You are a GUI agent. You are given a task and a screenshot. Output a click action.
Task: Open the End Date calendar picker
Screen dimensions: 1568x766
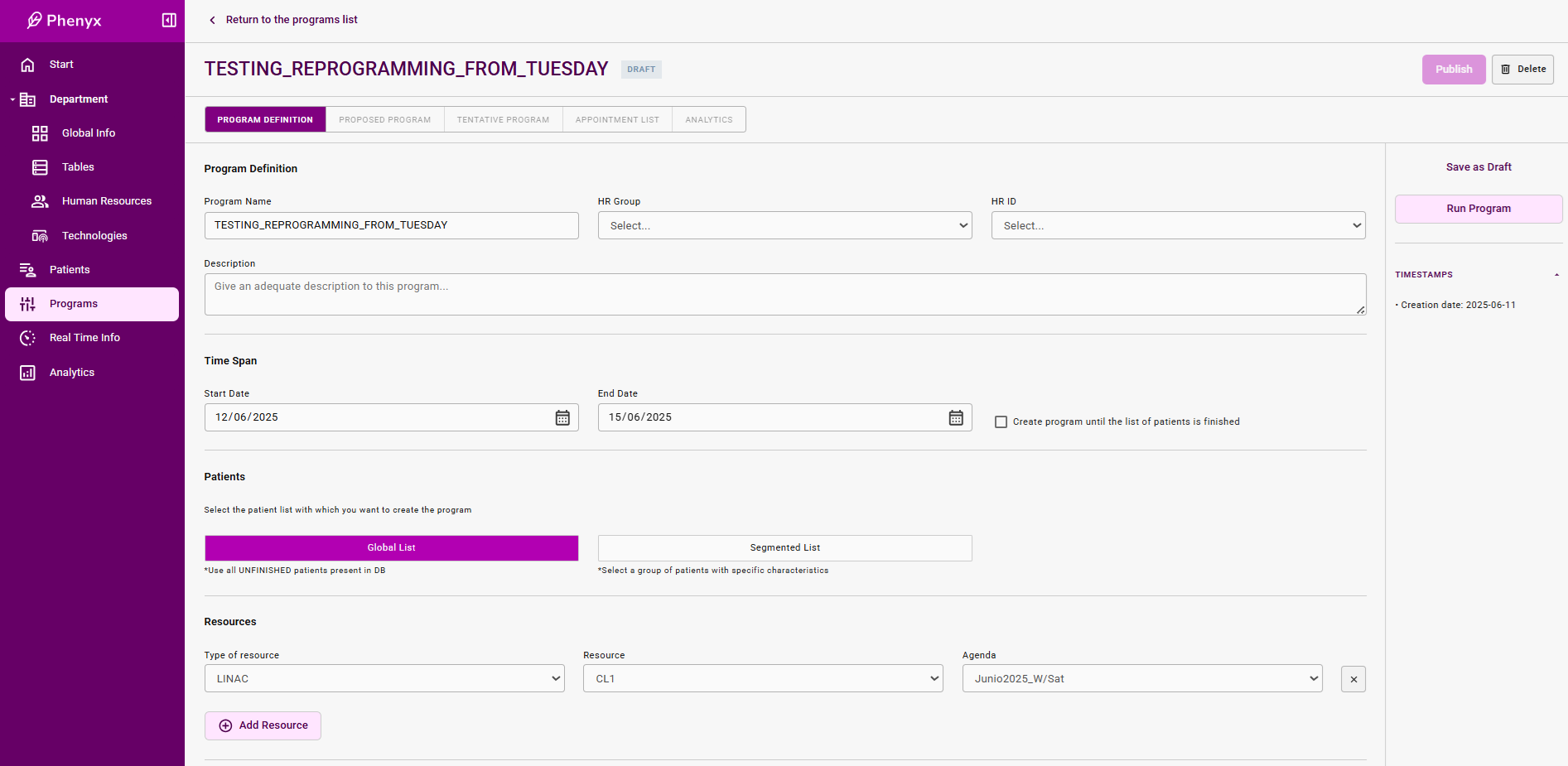click(956, 417)
